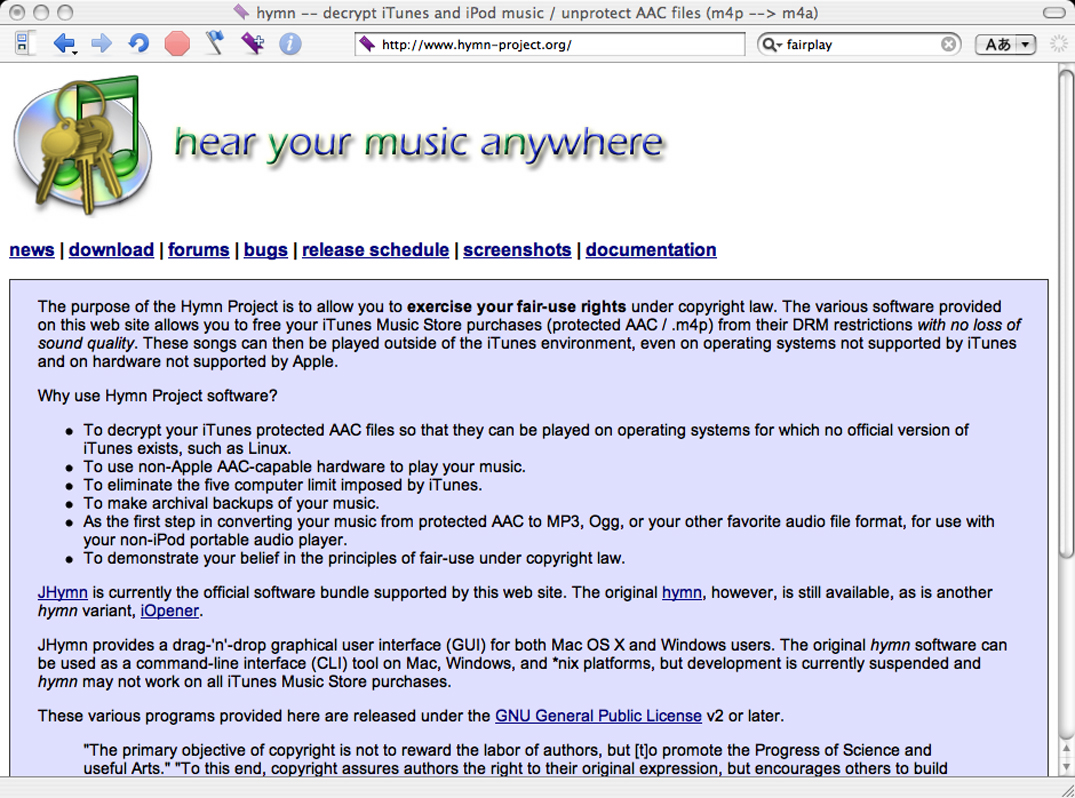
Task: Open the search engine magnifier menu
Action: click(771, 45)
